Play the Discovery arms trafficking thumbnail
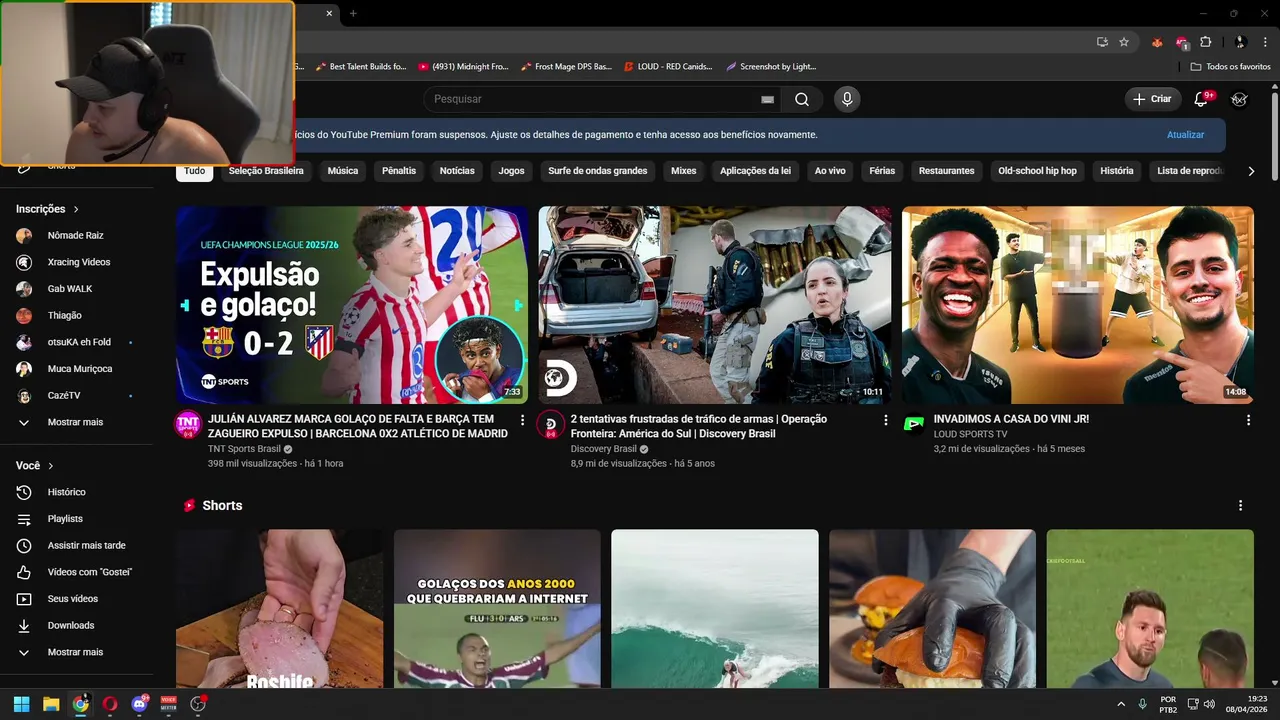This screenshot has width=1280, height=720. click(715, 305)
